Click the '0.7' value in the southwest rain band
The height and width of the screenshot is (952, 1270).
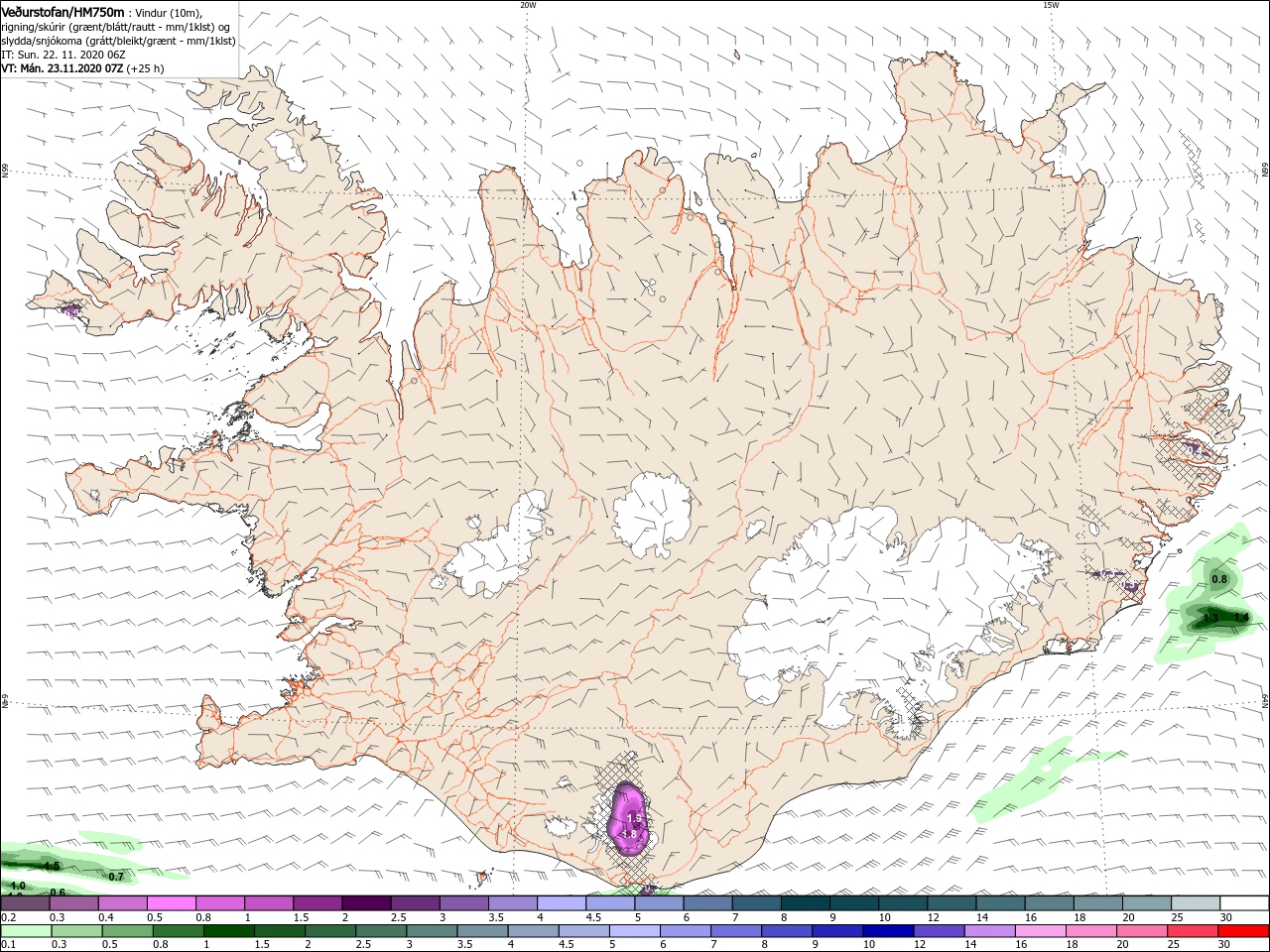(116, 877)
